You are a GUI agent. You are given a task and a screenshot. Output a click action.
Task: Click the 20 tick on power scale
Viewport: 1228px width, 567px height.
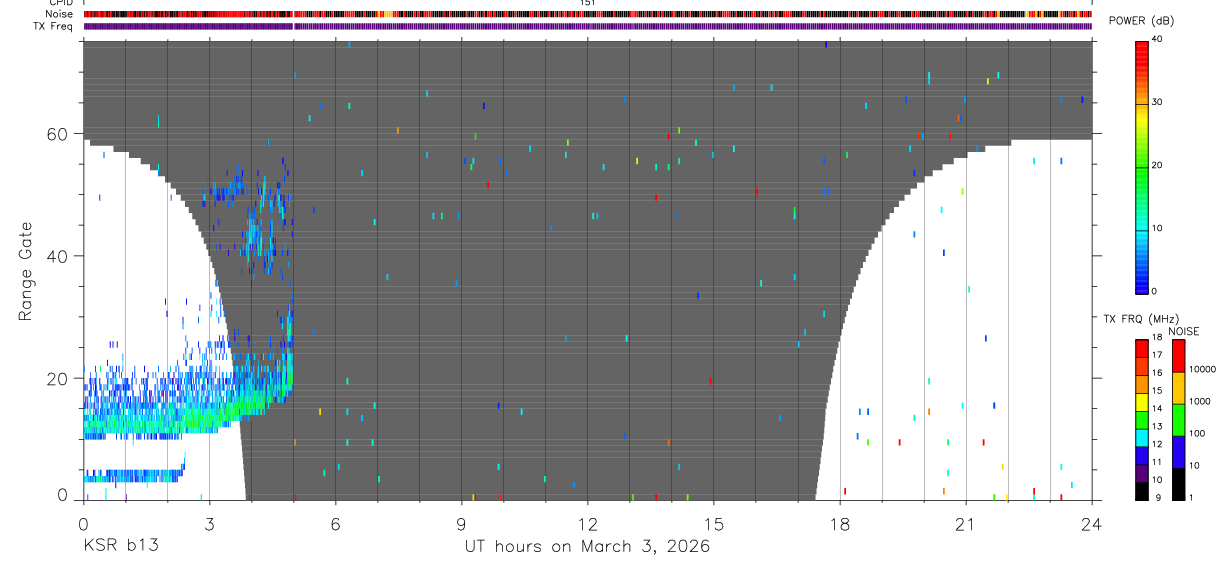[1157, 165]
